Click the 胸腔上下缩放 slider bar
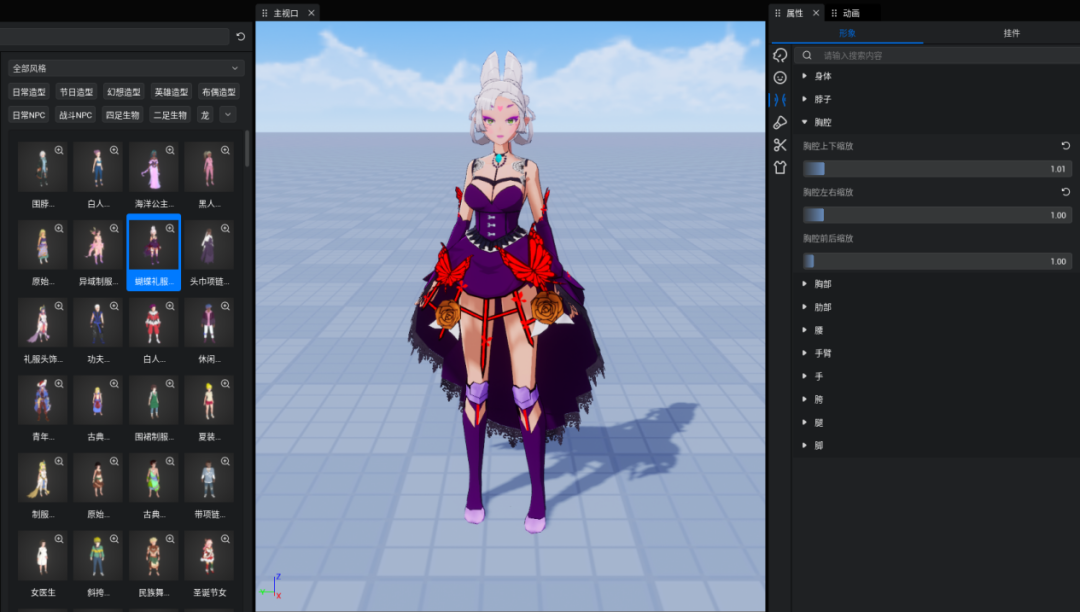 [x=937, y=169]
